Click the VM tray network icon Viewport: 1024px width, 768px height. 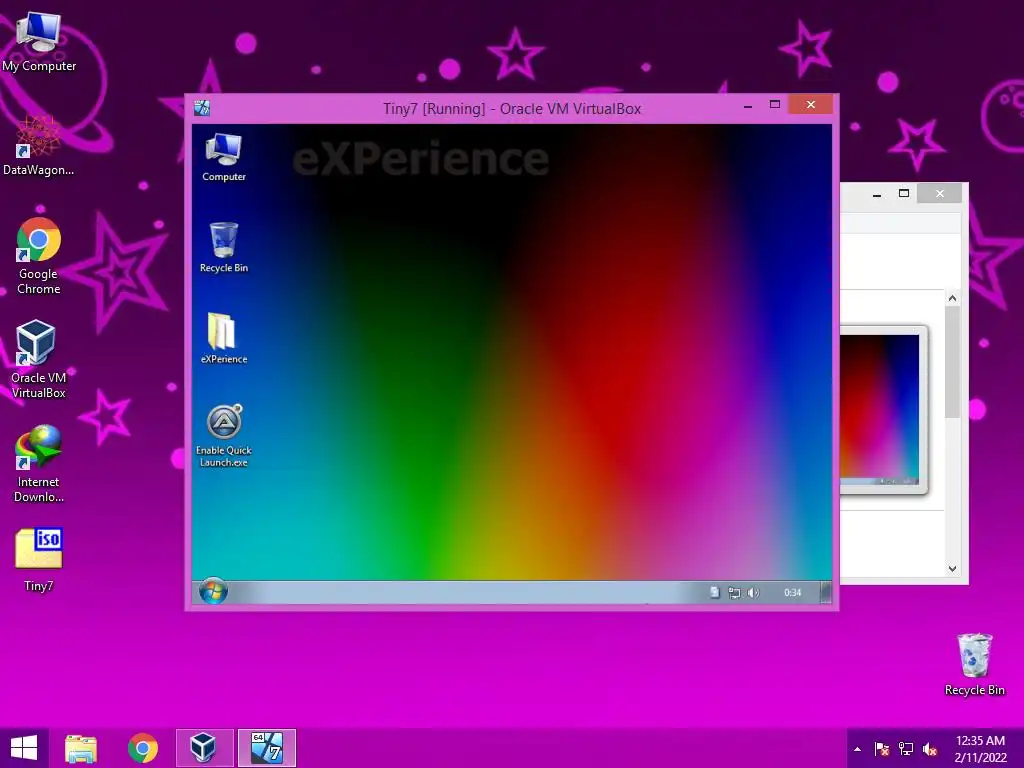coord(734,592)
